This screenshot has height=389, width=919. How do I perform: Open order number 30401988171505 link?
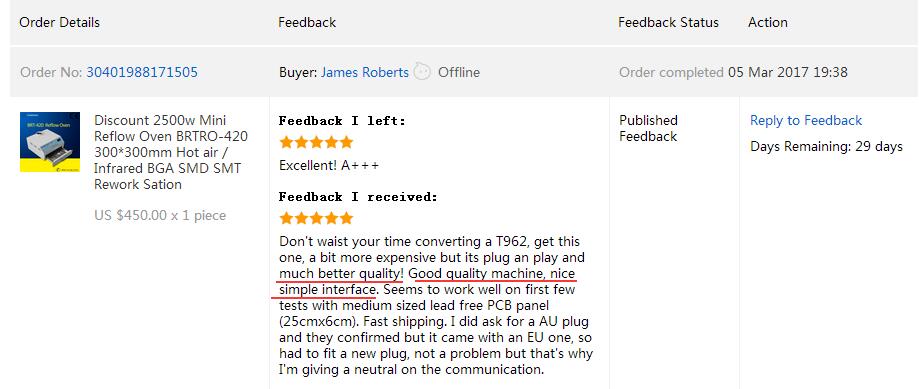[142, 73]
